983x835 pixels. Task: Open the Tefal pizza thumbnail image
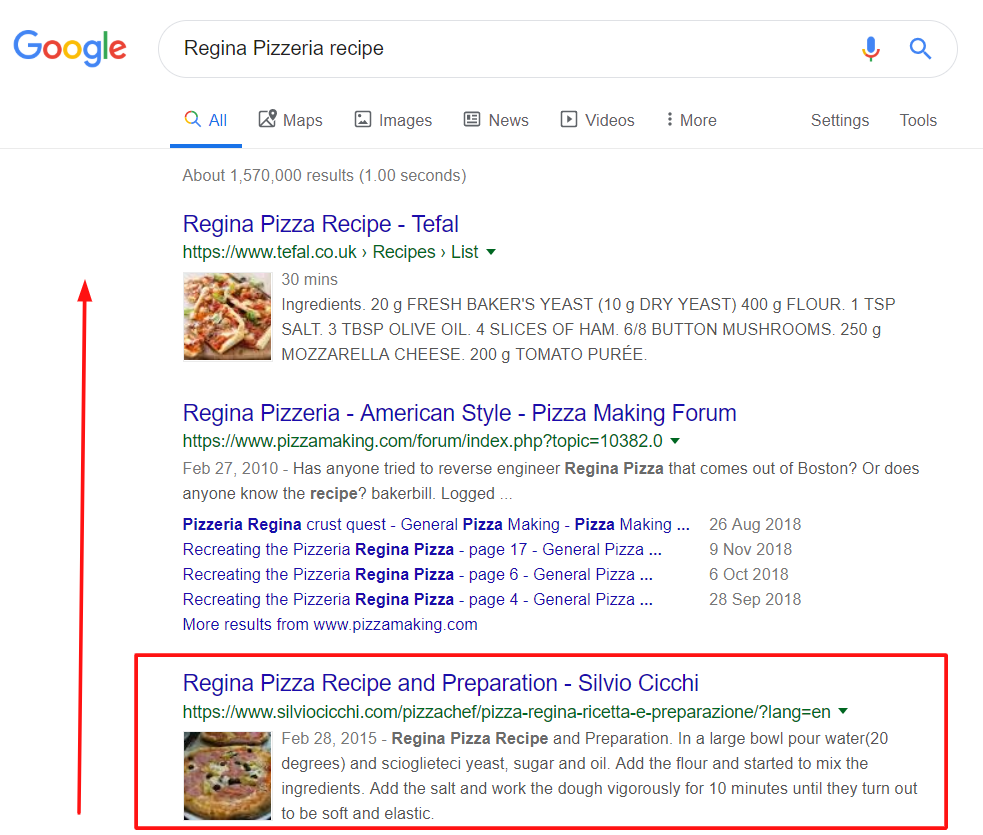tap(227, 316)
